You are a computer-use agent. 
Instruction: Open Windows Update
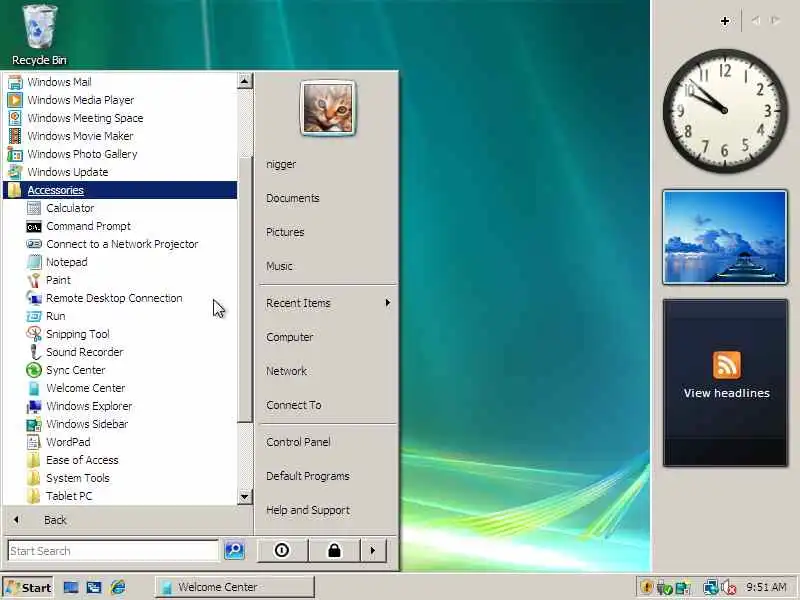click(58, 172)
